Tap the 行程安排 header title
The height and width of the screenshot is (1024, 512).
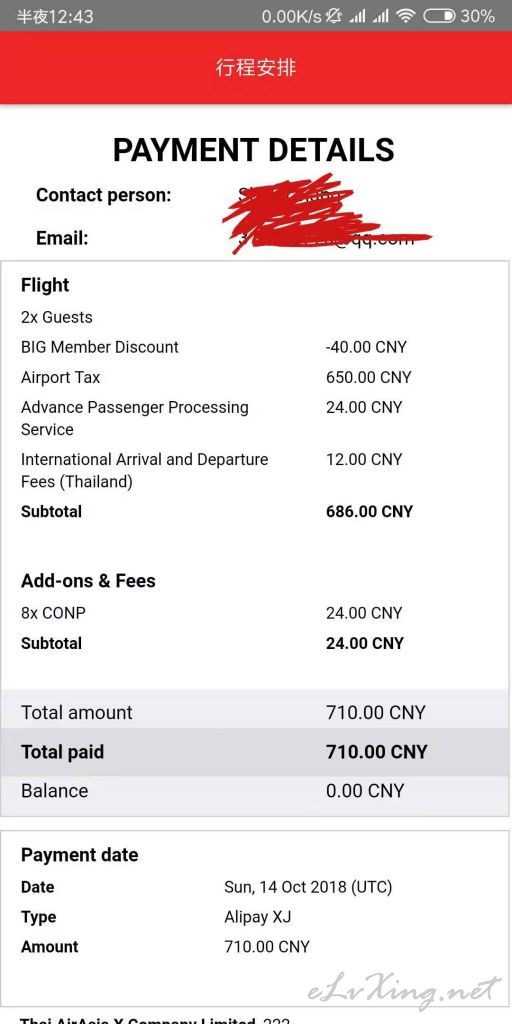click(x=256, y=67)
